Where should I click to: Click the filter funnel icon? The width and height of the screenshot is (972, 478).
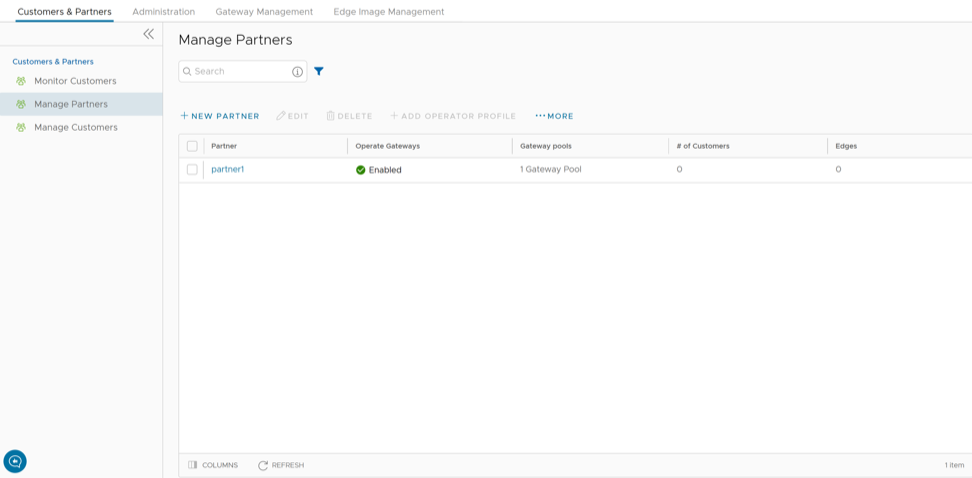pos(319,72)
